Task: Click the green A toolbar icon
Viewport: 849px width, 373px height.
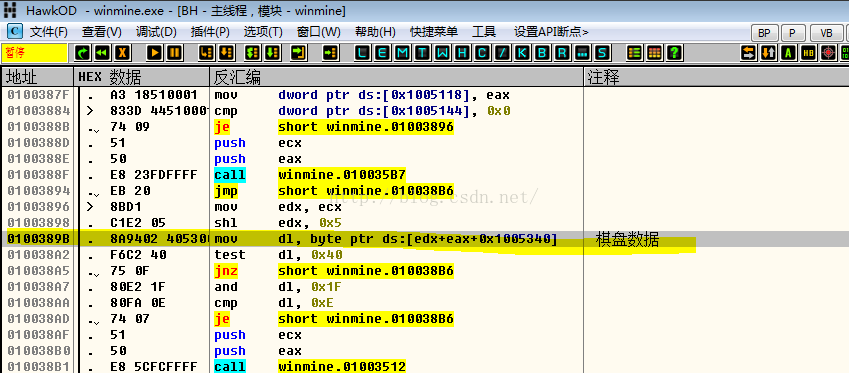Action: click(x=788, y=53)
